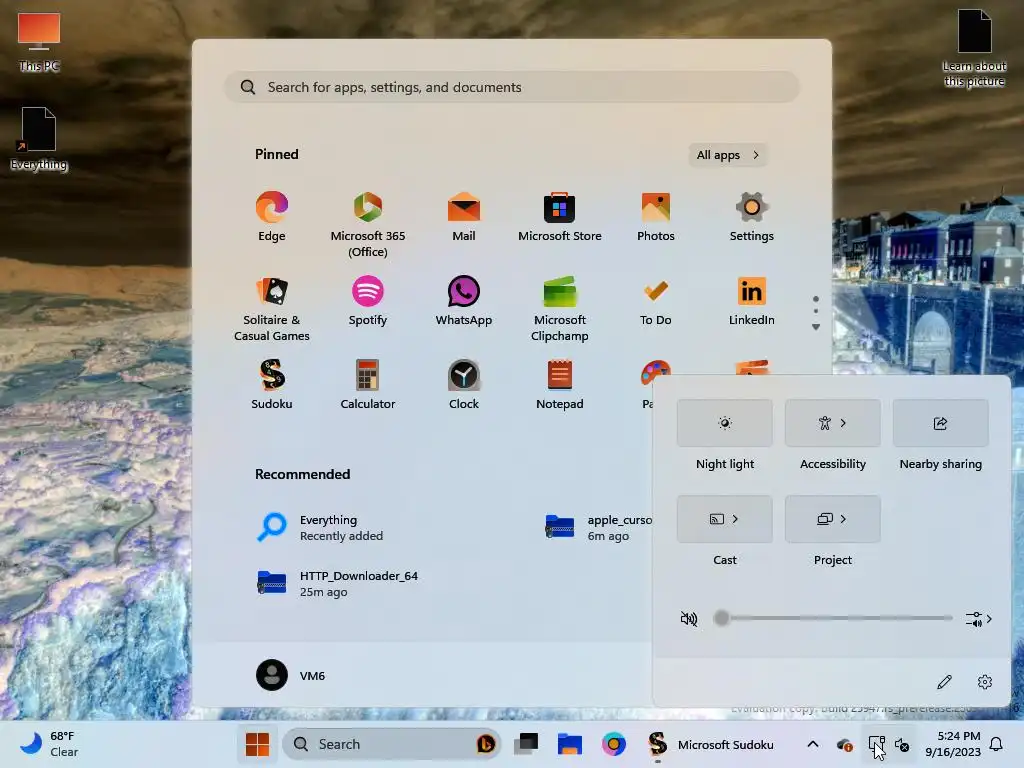
Task: Open the round browser icon on taskbar
Action: tap(613, 744)
